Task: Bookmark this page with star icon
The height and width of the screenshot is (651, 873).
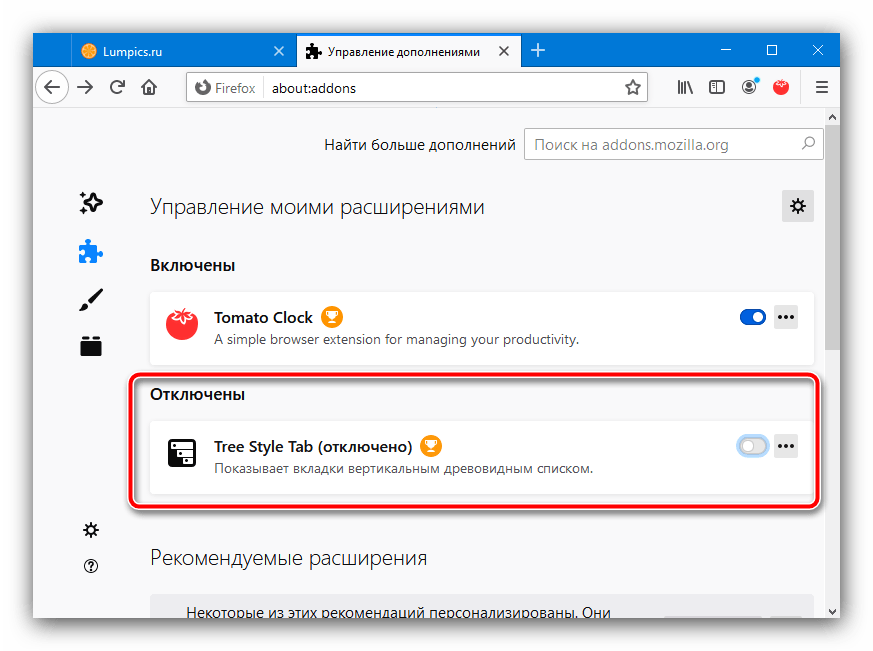Action: point(632,88)
